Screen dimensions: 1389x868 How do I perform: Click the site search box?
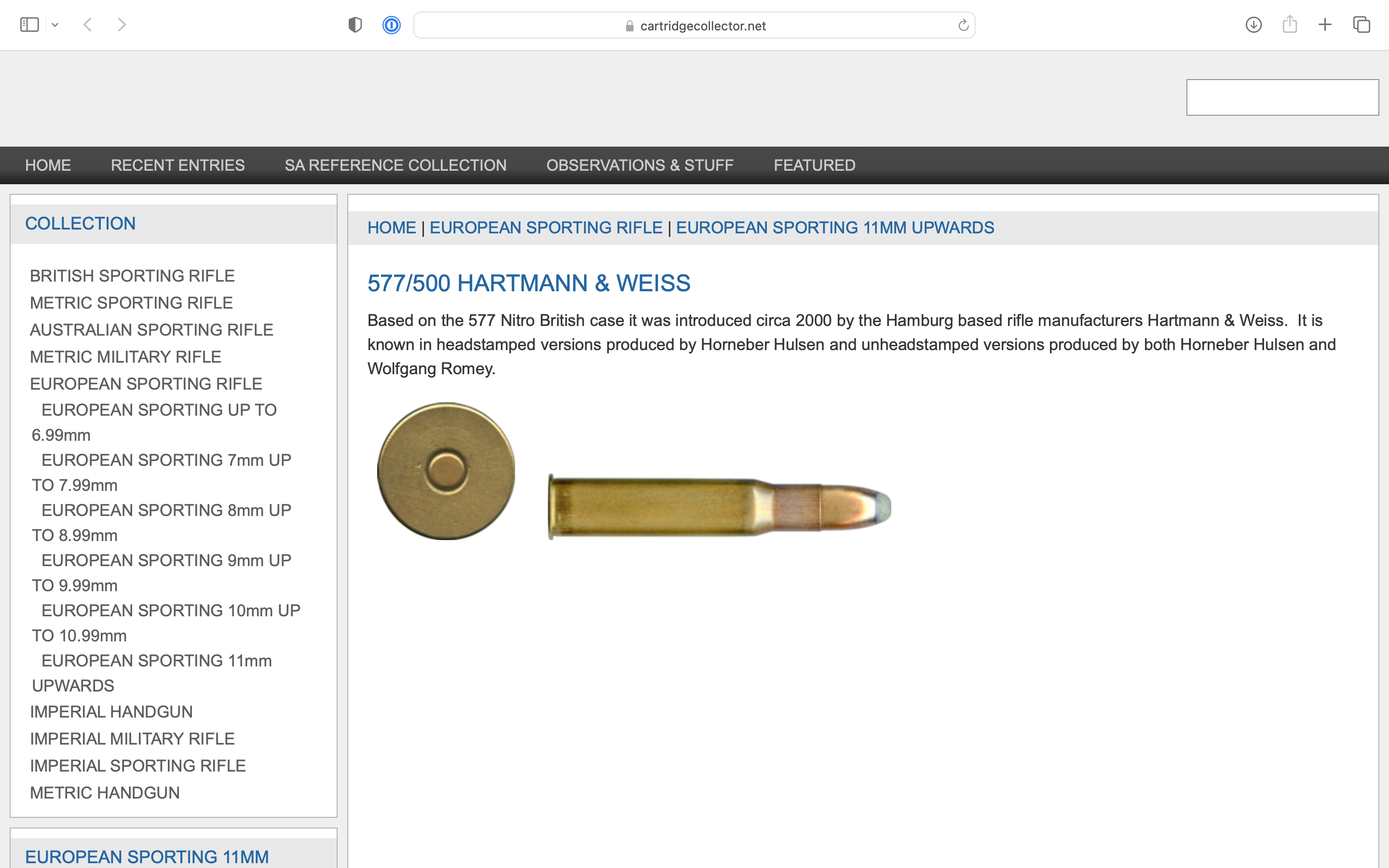click(1282, 97)
